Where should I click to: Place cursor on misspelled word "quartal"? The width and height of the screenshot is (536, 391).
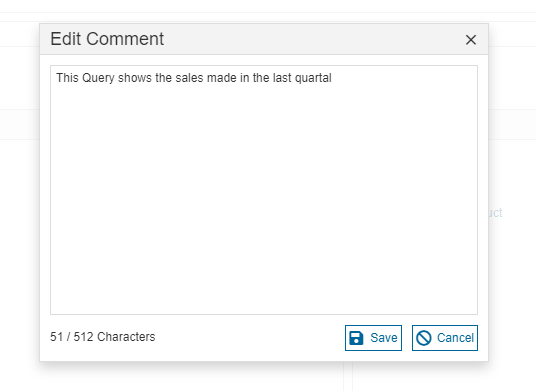pyautogui.click(x=313, y=78)
